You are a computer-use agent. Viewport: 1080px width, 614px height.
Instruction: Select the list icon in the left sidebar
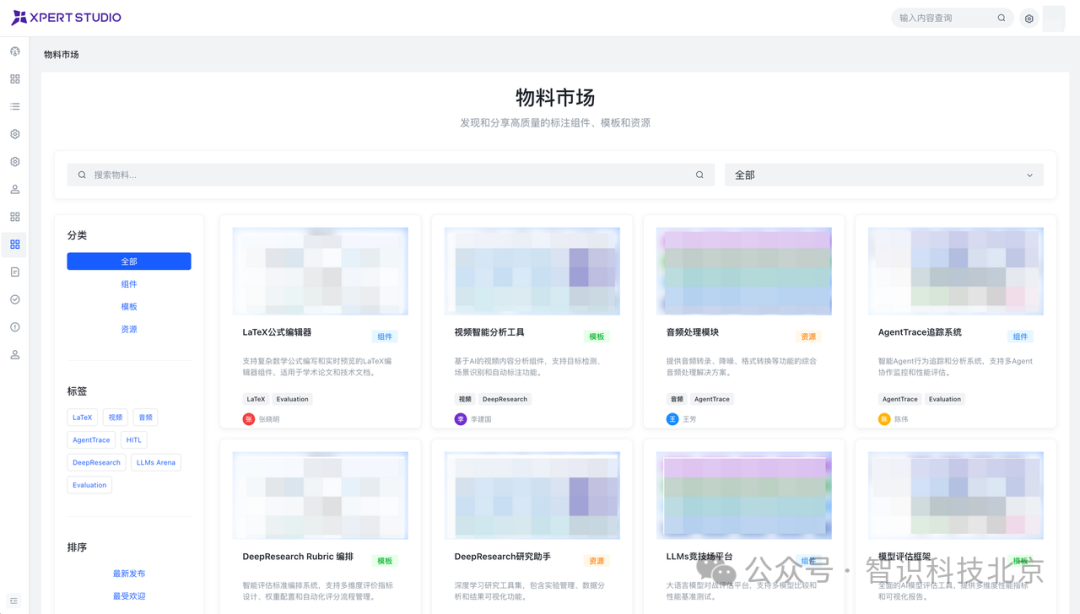click(14, 106)
